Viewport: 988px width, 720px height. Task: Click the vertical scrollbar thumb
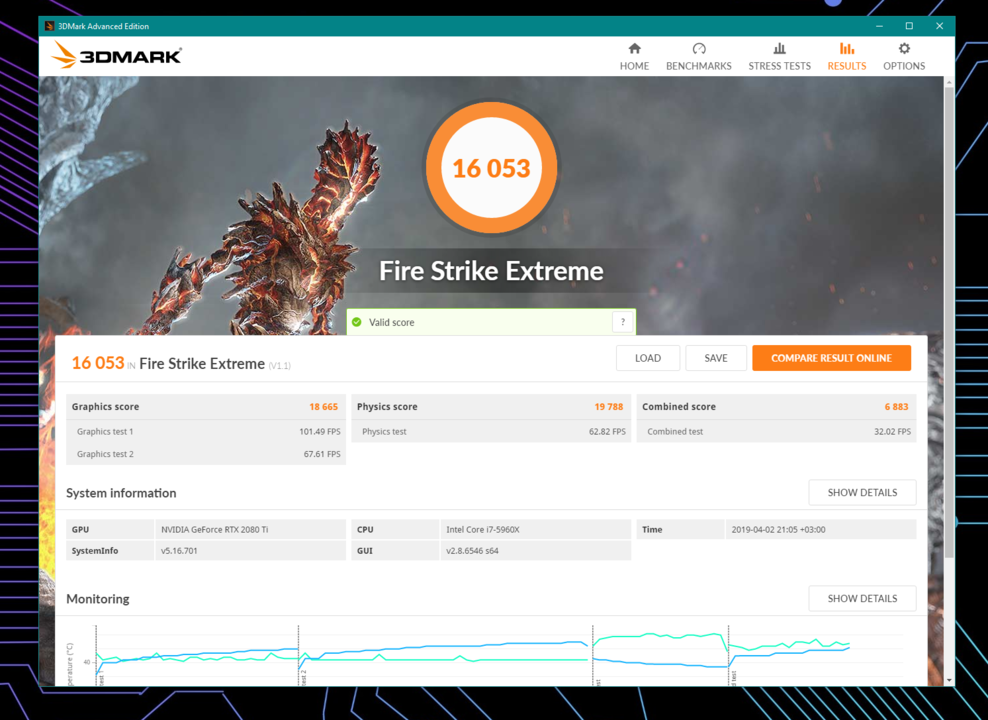[x=949, y=321]
